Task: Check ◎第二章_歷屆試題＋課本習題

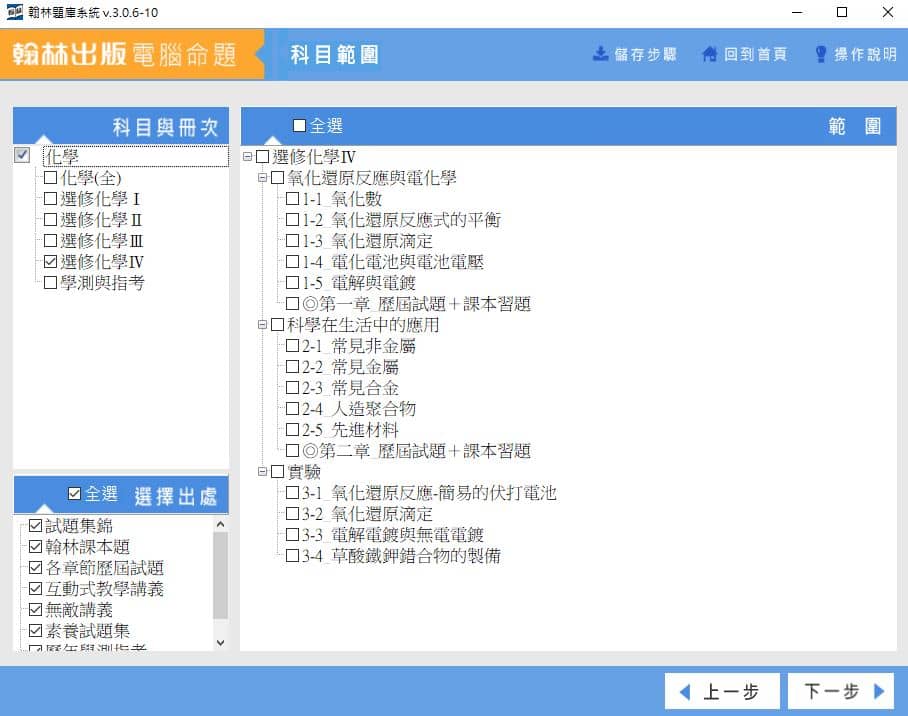Action: click(292, 451)
